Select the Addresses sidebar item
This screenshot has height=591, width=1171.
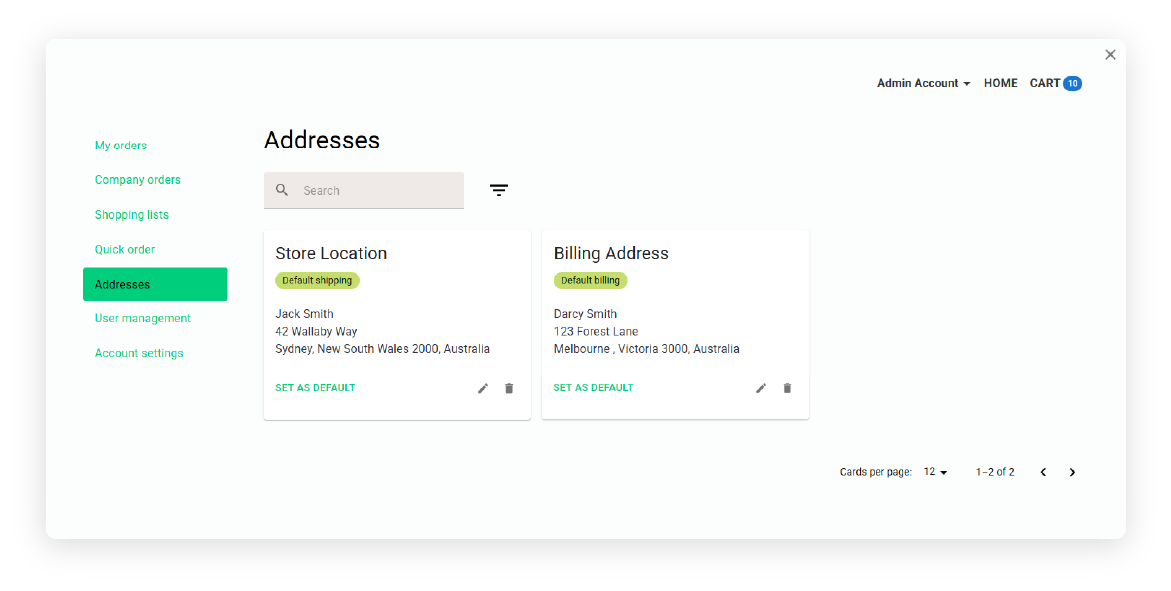[x=155, y=284]
